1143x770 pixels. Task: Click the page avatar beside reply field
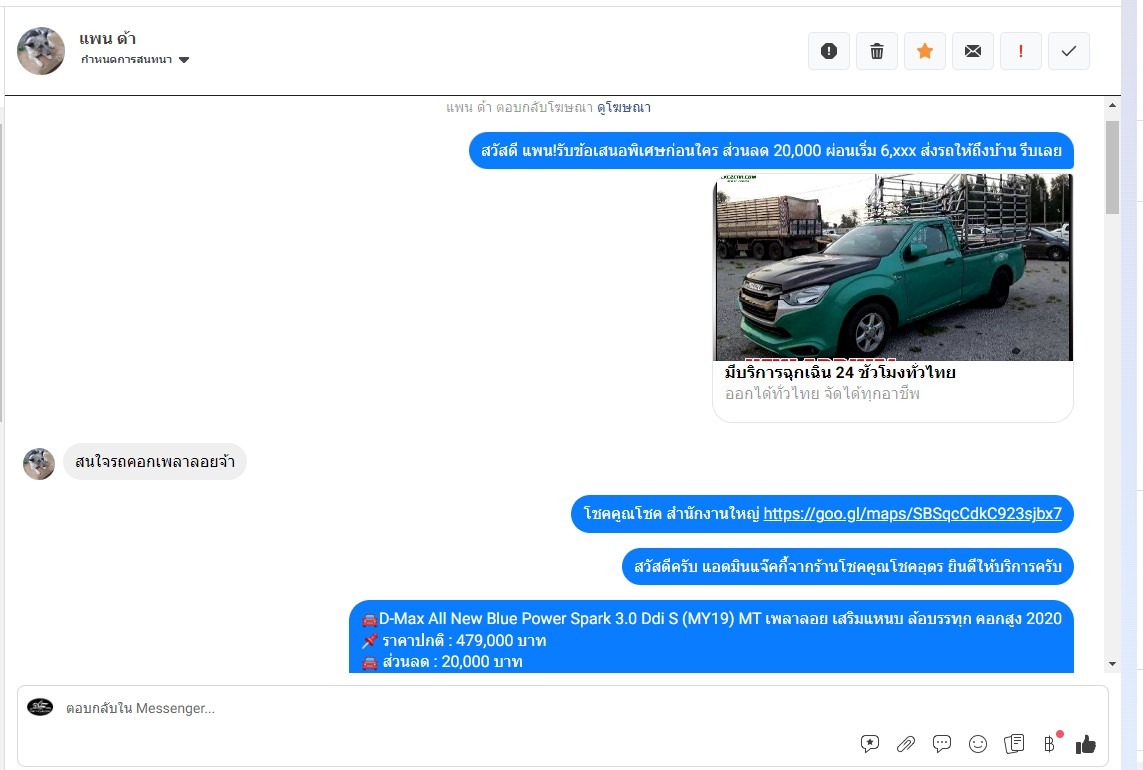[x=40, y=707]
